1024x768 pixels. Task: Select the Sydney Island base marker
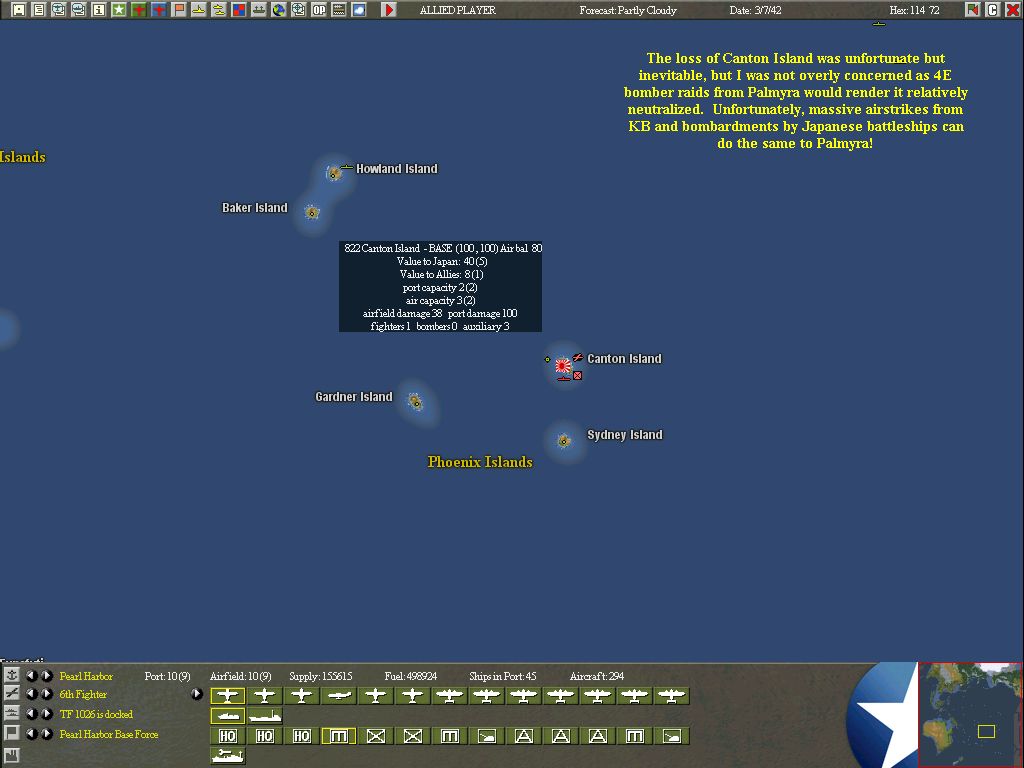pyautogui.click(x=564, y=441)
